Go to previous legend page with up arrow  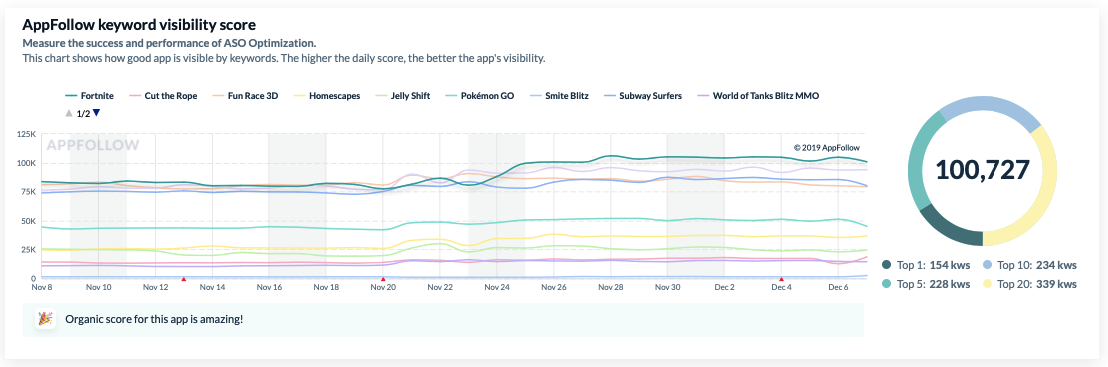click(69, 113)
